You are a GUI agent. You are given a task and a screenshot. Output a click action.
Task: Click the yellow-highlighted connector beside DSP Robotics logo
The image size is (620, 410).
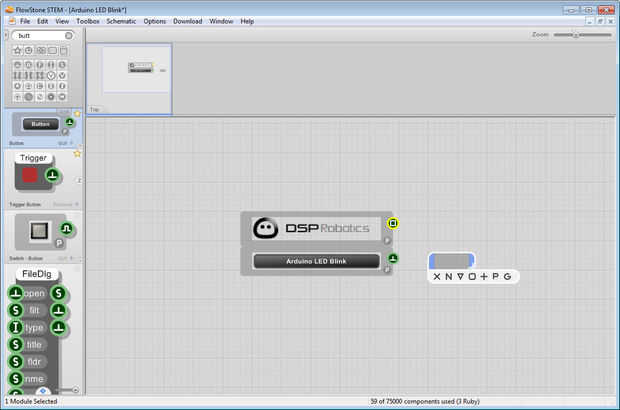393,223
